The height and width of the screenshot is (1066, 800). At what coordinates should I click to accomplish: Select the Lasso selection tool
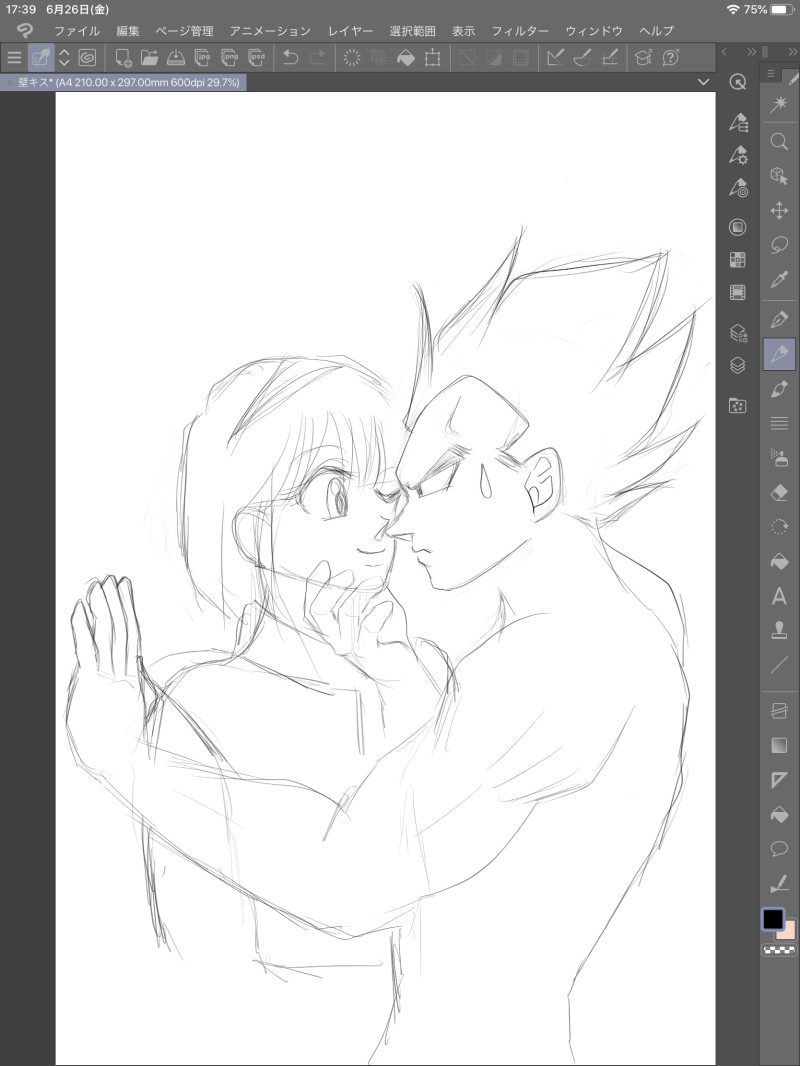click(x=779, y=245)
